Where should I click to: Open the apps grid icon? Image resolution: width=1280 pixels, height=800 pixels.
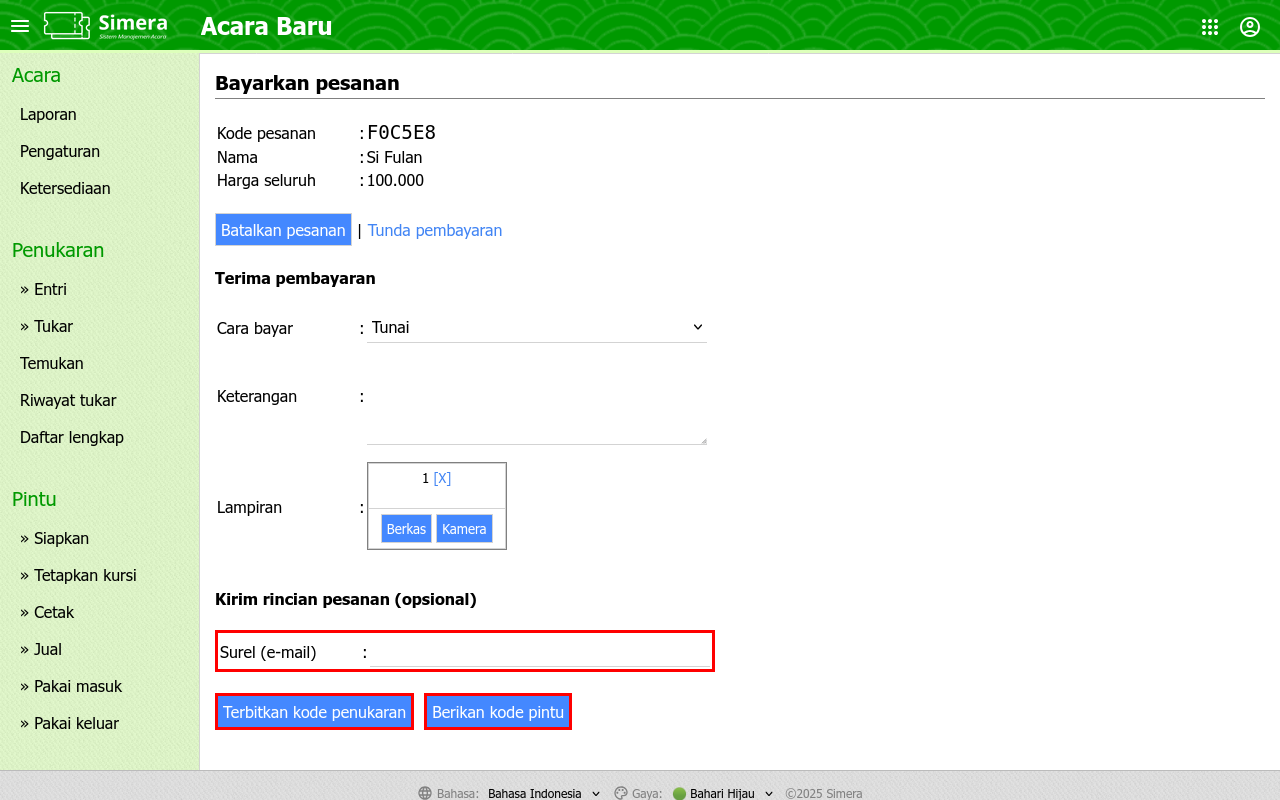pos(1210,27)
